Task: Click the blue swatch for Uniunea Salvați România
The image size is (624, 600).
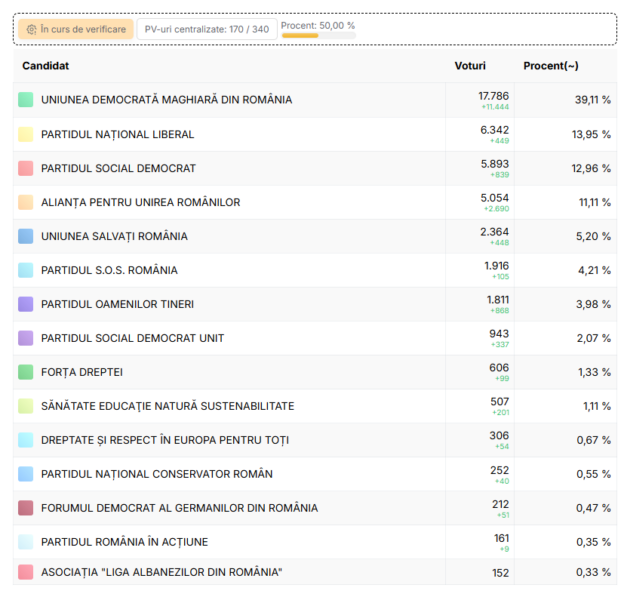Action: 26,236
